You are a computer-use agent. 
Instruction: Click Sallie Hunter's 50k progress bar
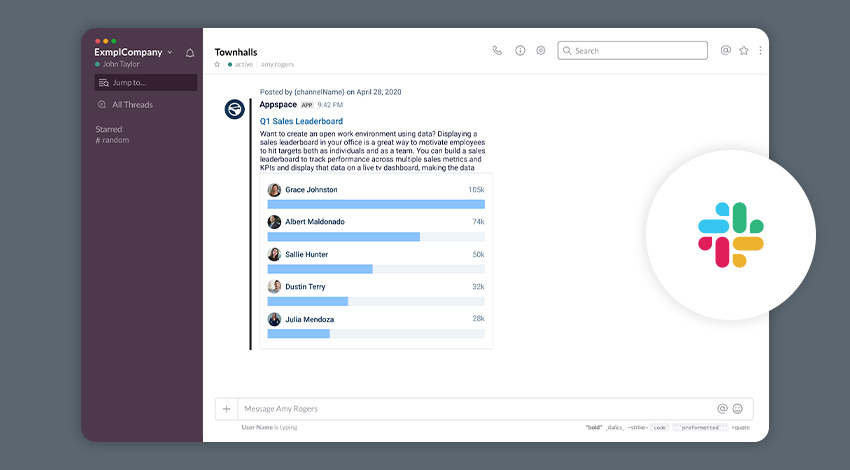[x=376, y=269]
